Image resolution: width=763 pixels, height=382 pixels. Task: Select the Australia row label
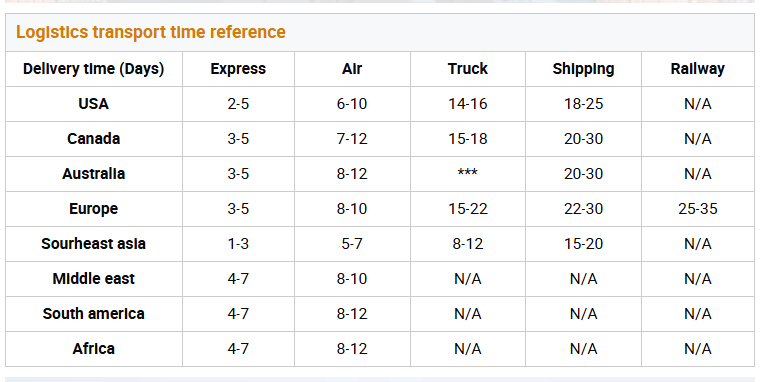pos(93,174)
